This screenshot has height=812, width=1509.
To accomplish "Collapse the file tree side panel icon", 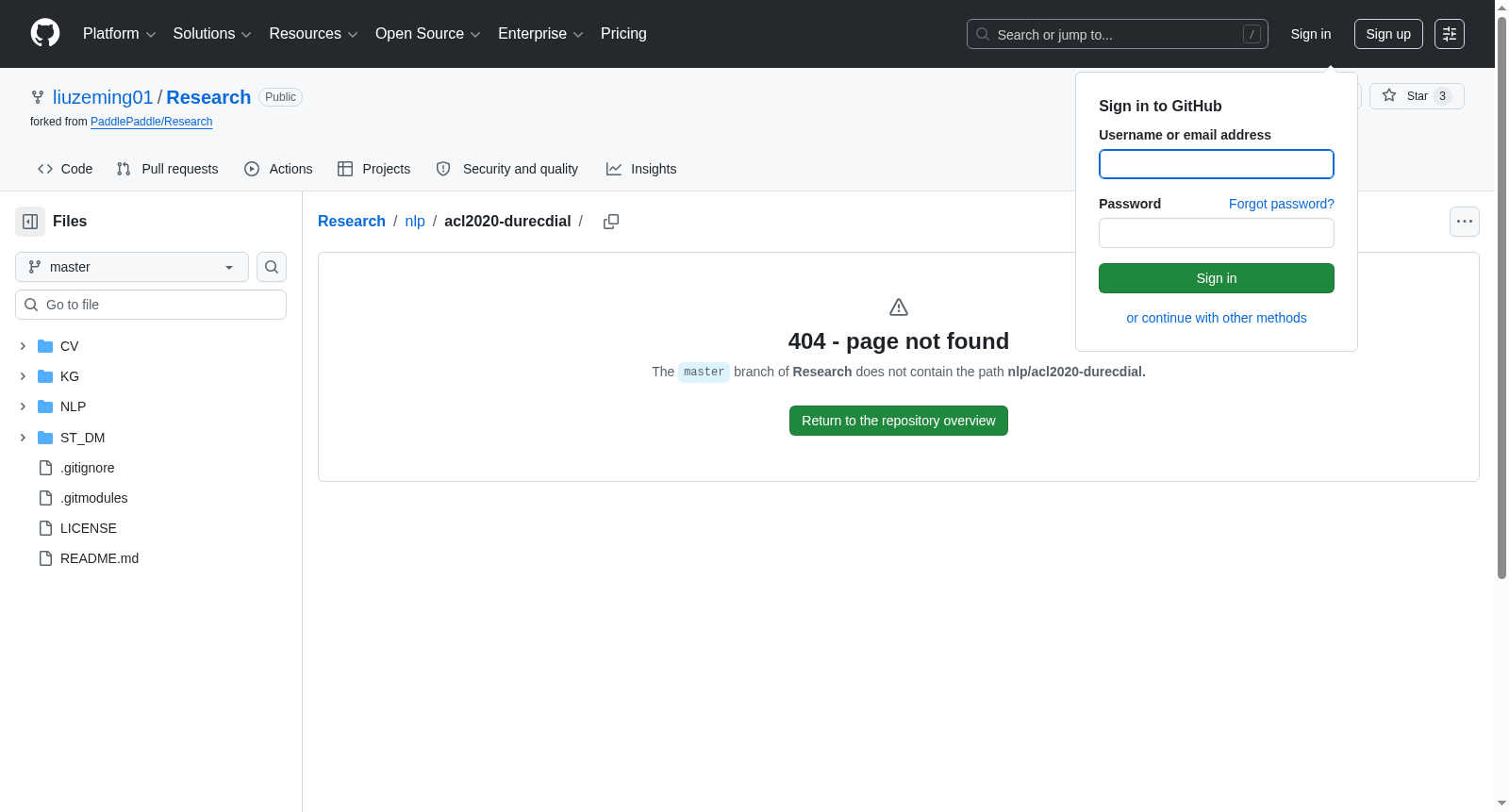I will pos(30,222).
